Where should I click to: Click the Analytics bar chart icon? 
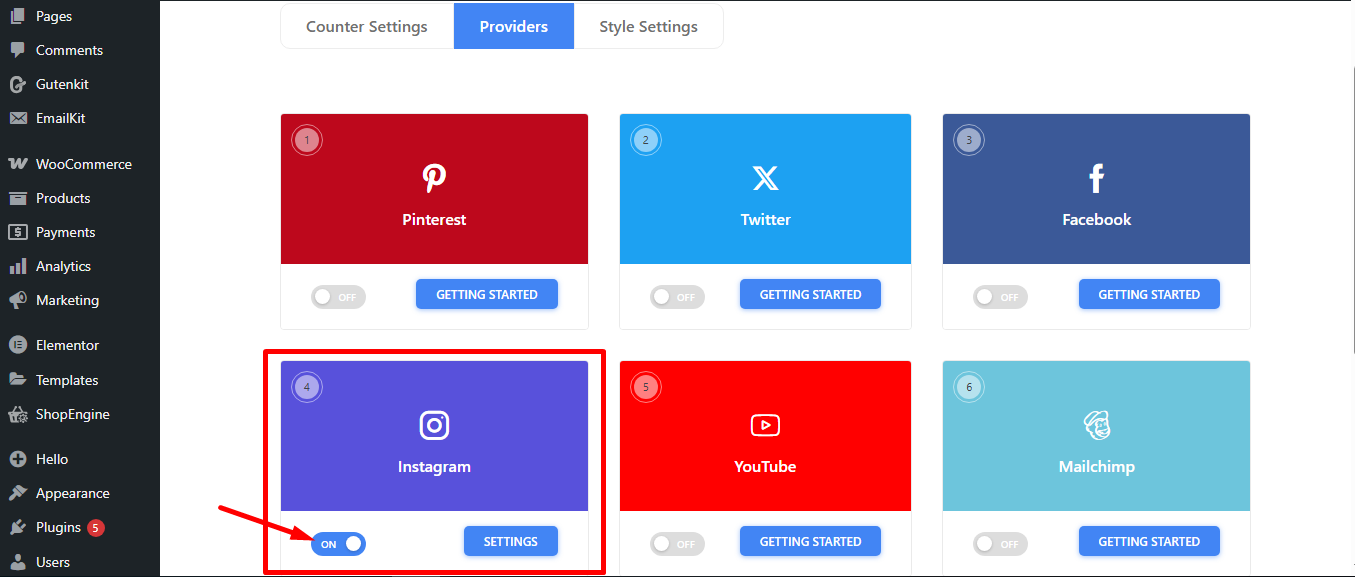[x=17, y=266]
